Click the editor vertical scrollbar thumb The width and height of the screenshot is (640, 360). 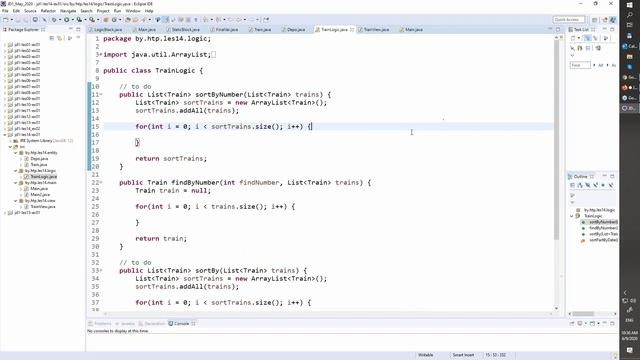(x=556, y=139)
